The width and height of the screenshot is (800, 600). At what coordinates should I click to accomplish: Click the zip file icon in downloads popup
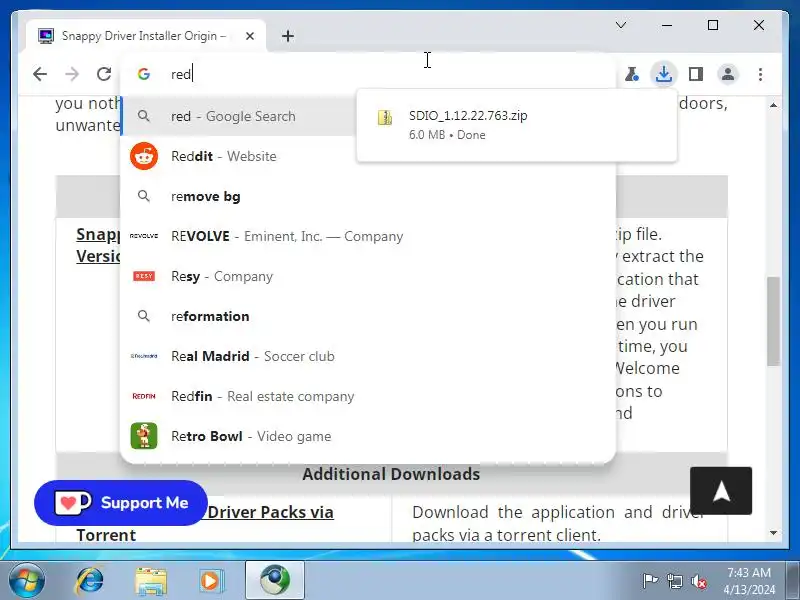(x=385, y=117)
